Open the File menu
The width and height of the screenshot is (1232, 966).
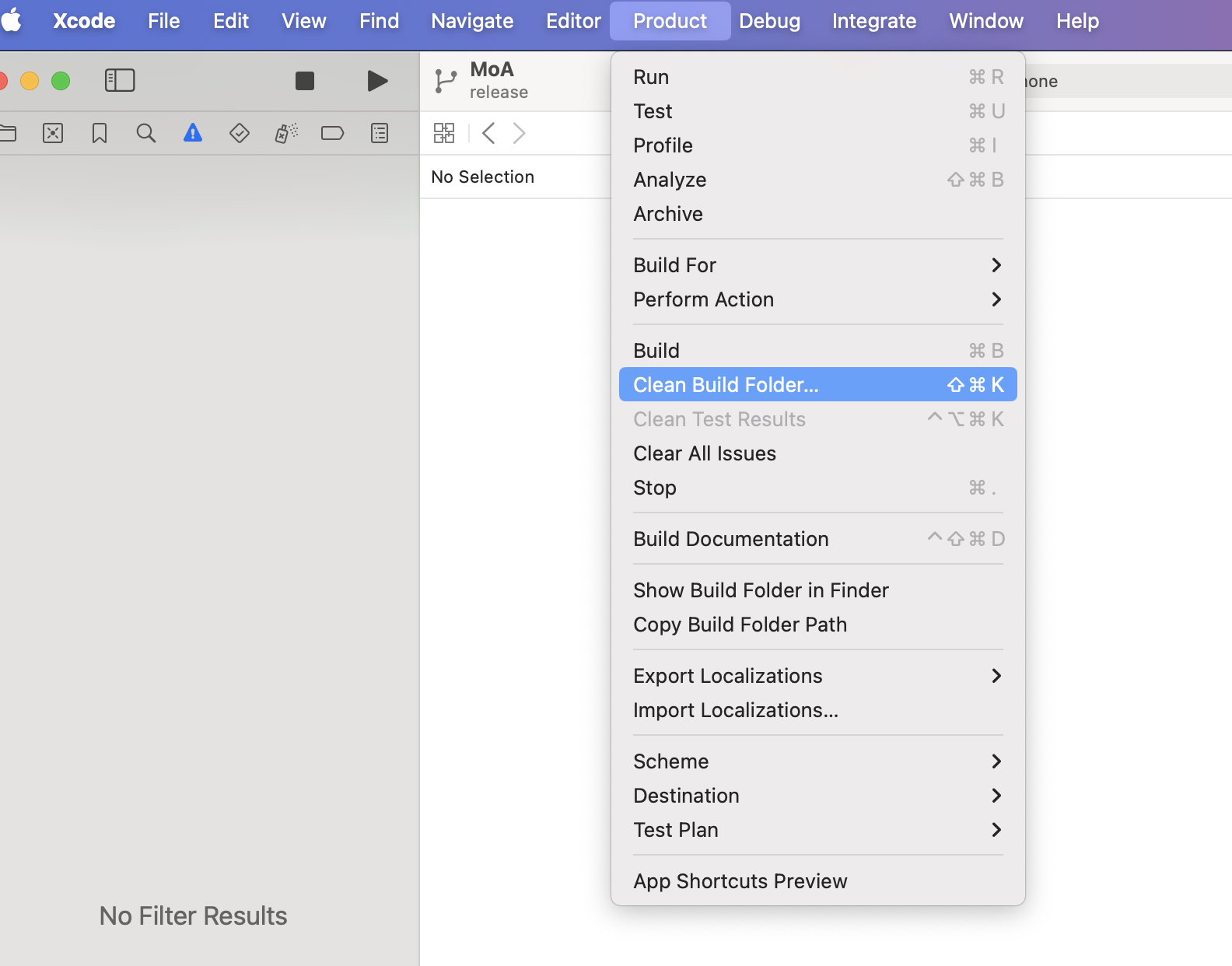164,21
